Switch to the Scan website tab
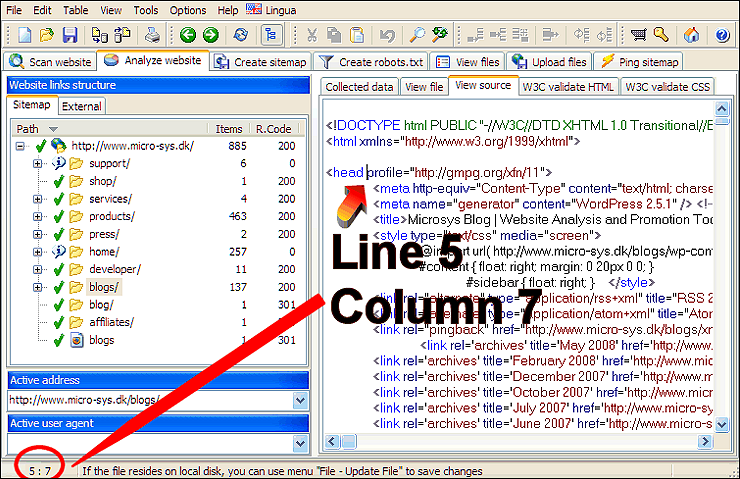This screenshot has width=740, height=479. pos(50,62)
